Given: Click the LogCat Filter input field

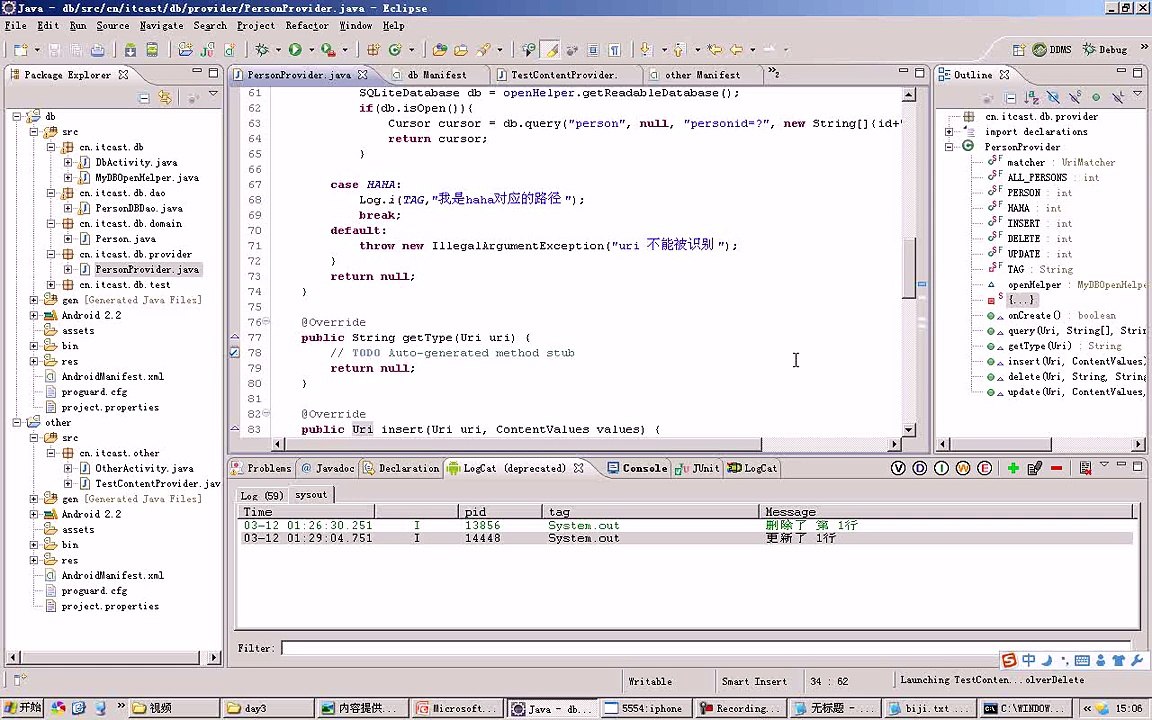Looking at the screenshot, I should [704, 648].
